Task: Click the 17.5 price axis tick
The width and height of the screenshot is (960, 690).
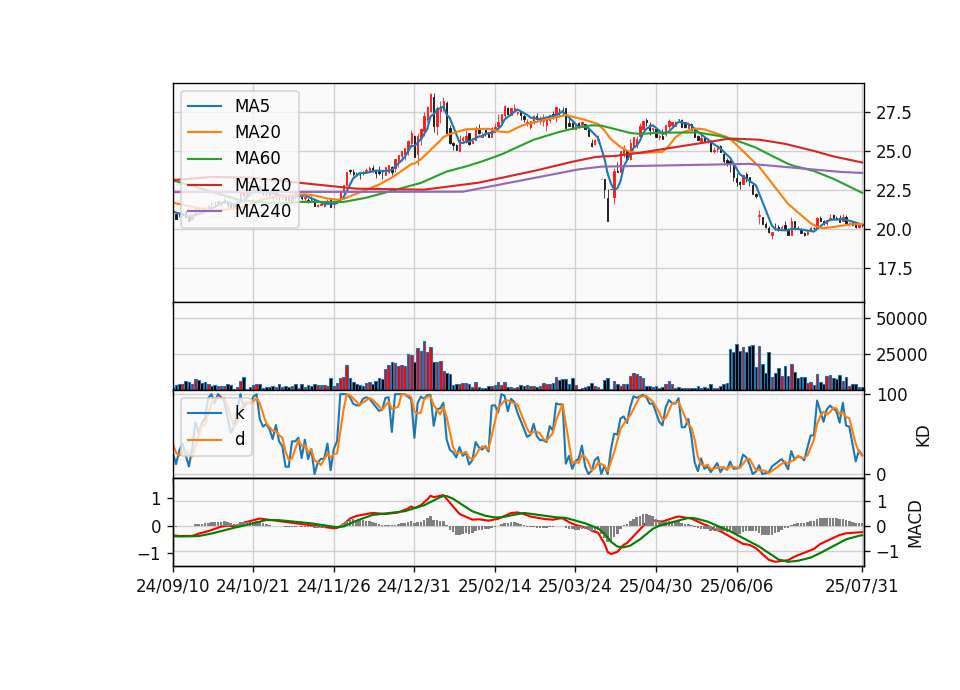Action: [894, 269]
